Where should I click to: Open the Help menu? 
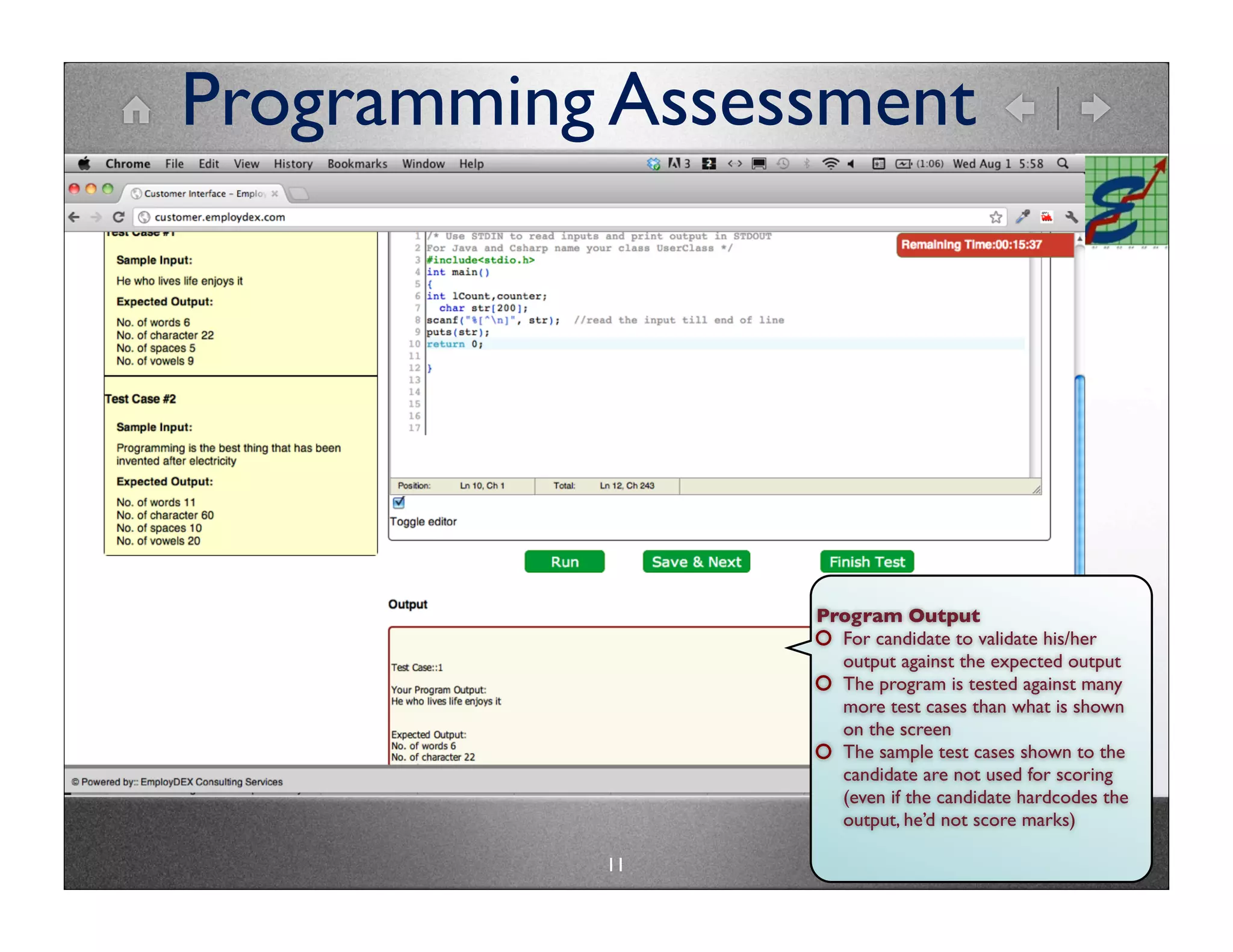(471, 164)
